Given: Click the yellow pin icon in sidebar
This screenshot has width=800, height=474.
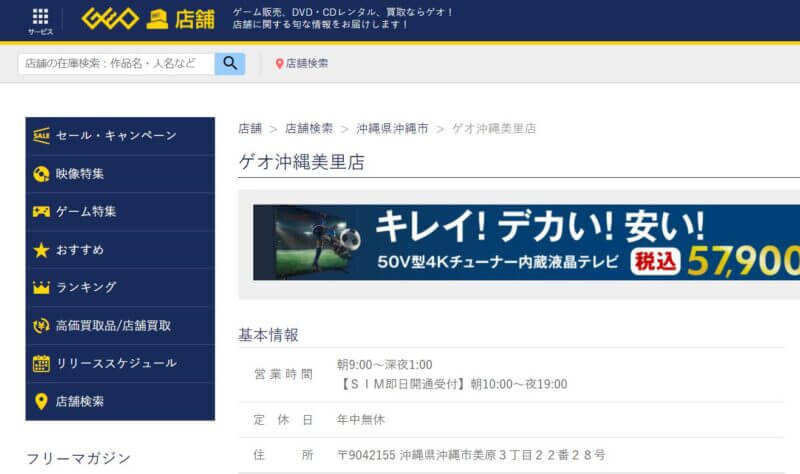Looking at the screenshot, I should point(41,402).
